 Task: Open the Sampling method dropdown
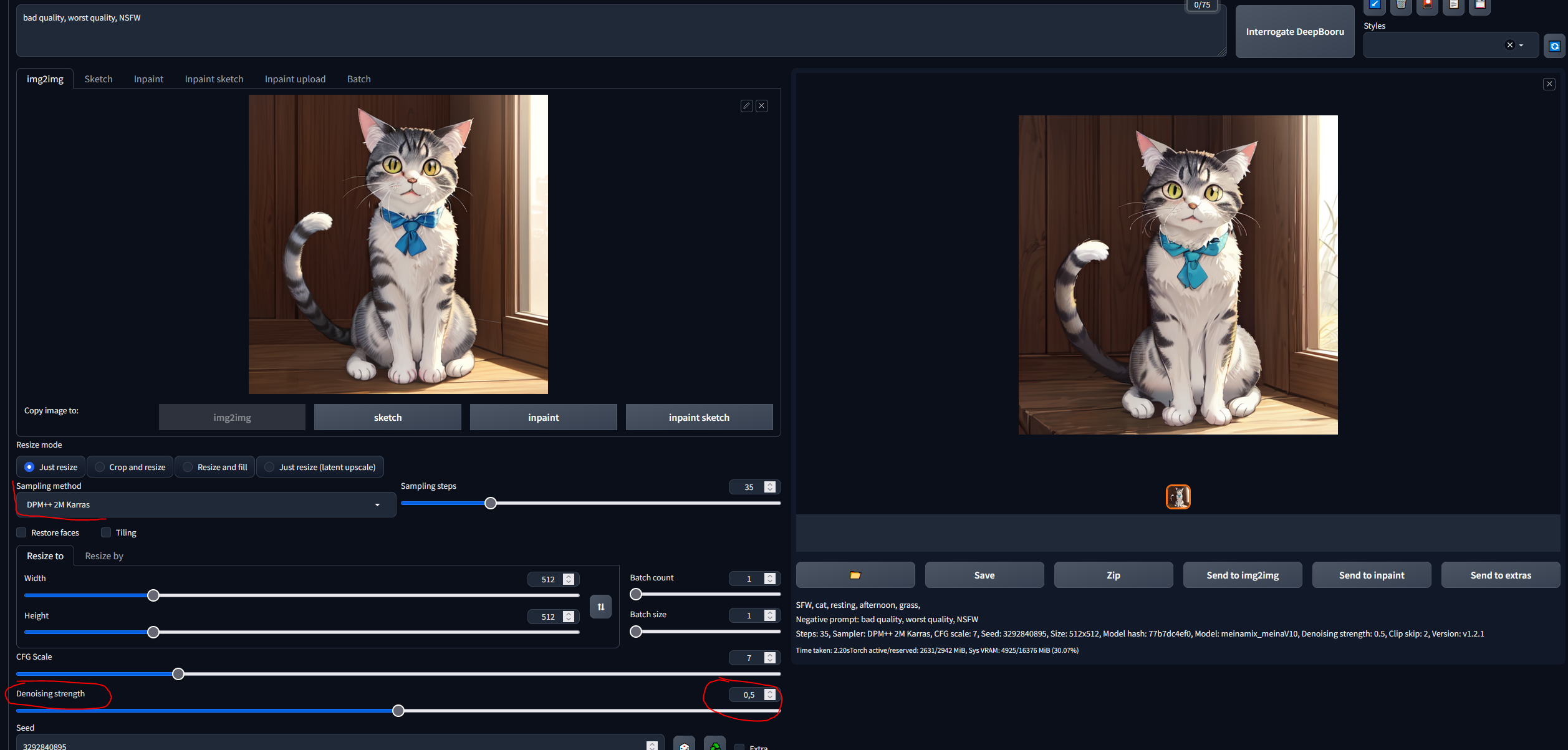coord(206,504)
